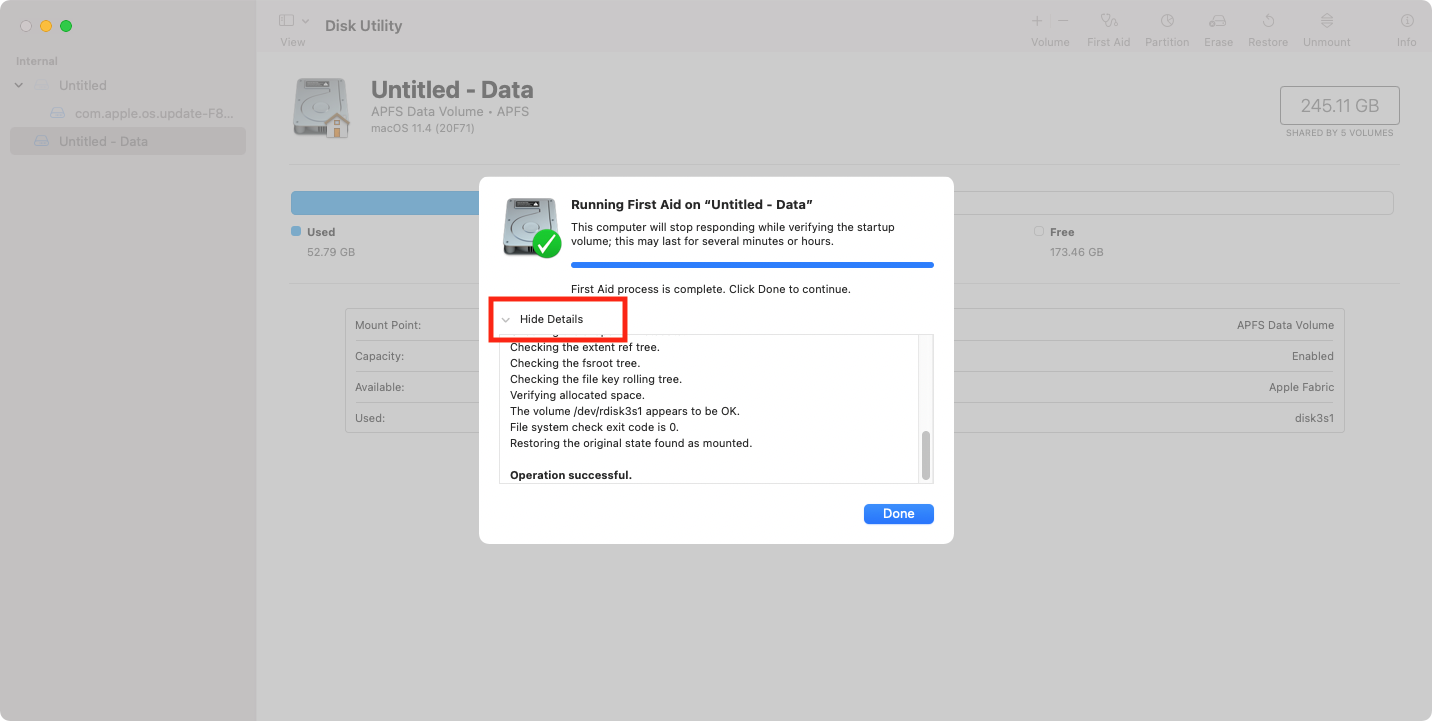1432x721 pixels.
Task: Click 'Checking the file key rolling tree.' log line
Action: tap(596, 379)
